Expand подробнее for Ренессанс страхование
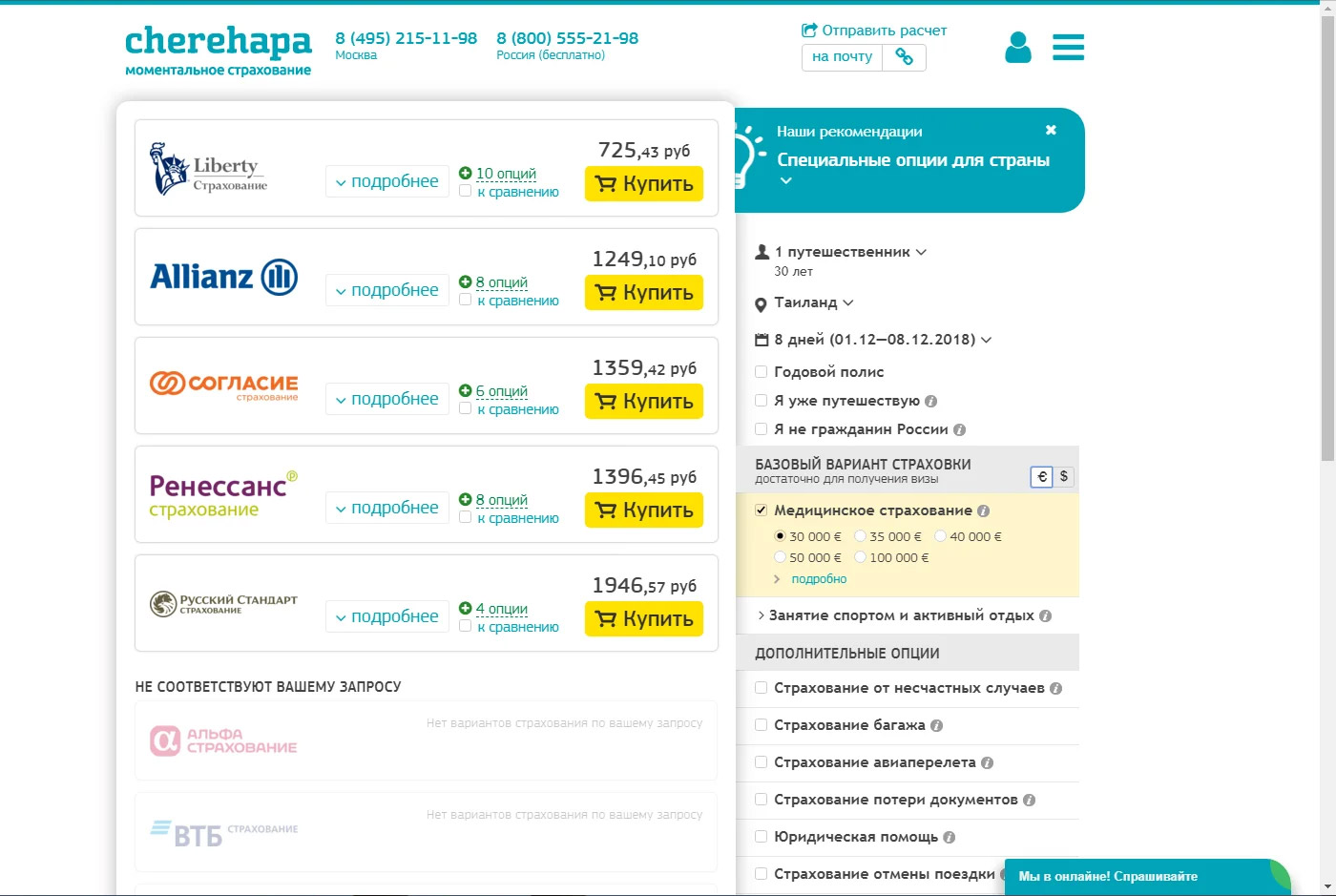The width and height of the screenshot is (1336, 896). point(386,508)
